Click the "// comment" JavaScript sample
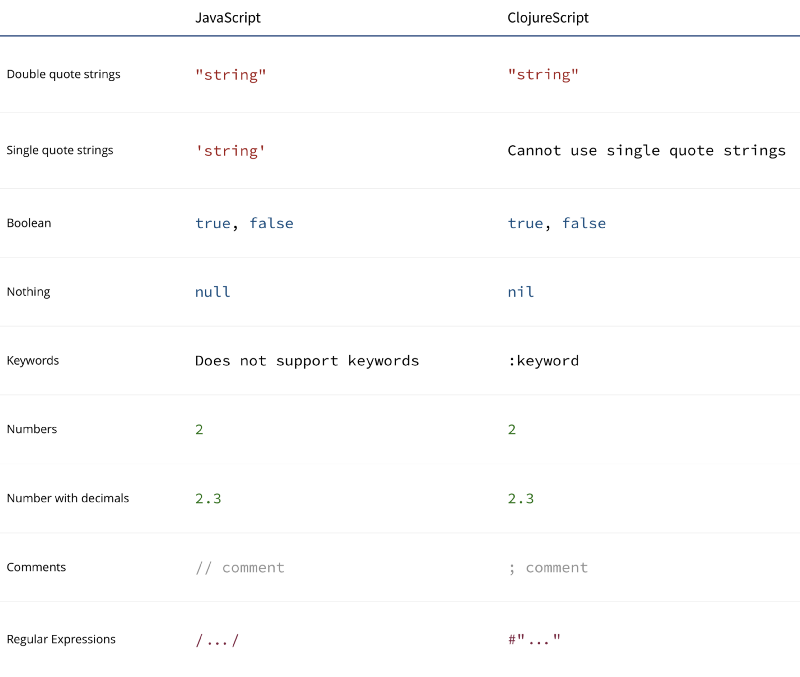 pos(240,568)
